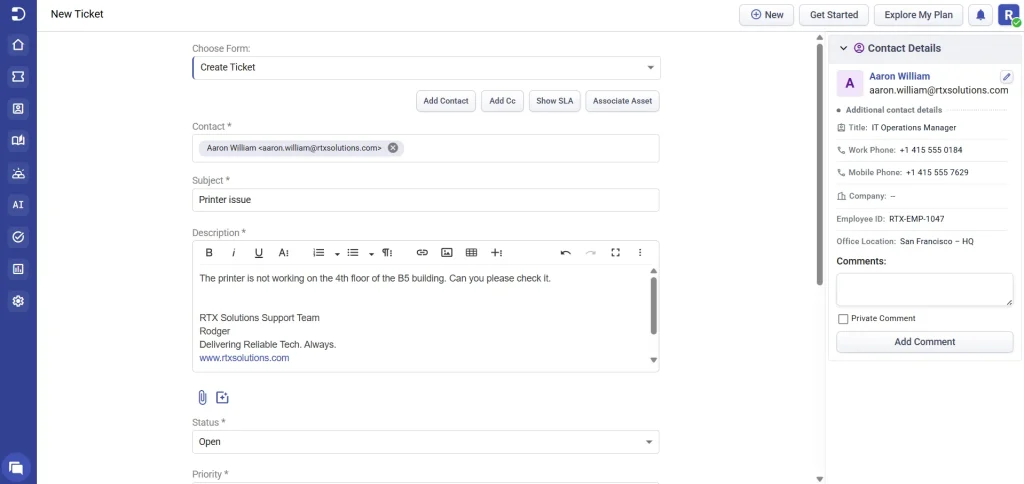Open the checkmark circle sidebar icon
The image size is (1024, 484).
(18, 237)
